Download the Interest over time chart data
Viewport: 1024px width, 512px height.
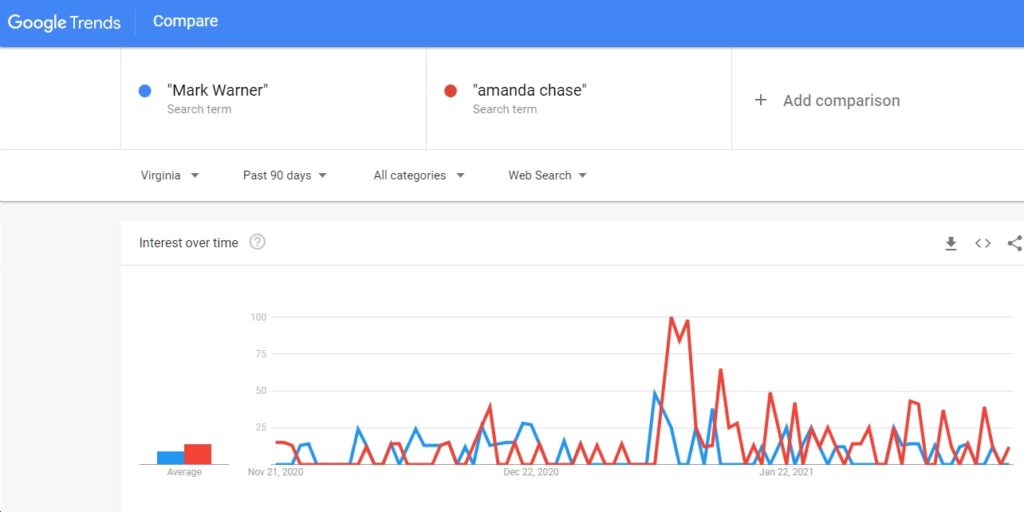tap(951, 243)
